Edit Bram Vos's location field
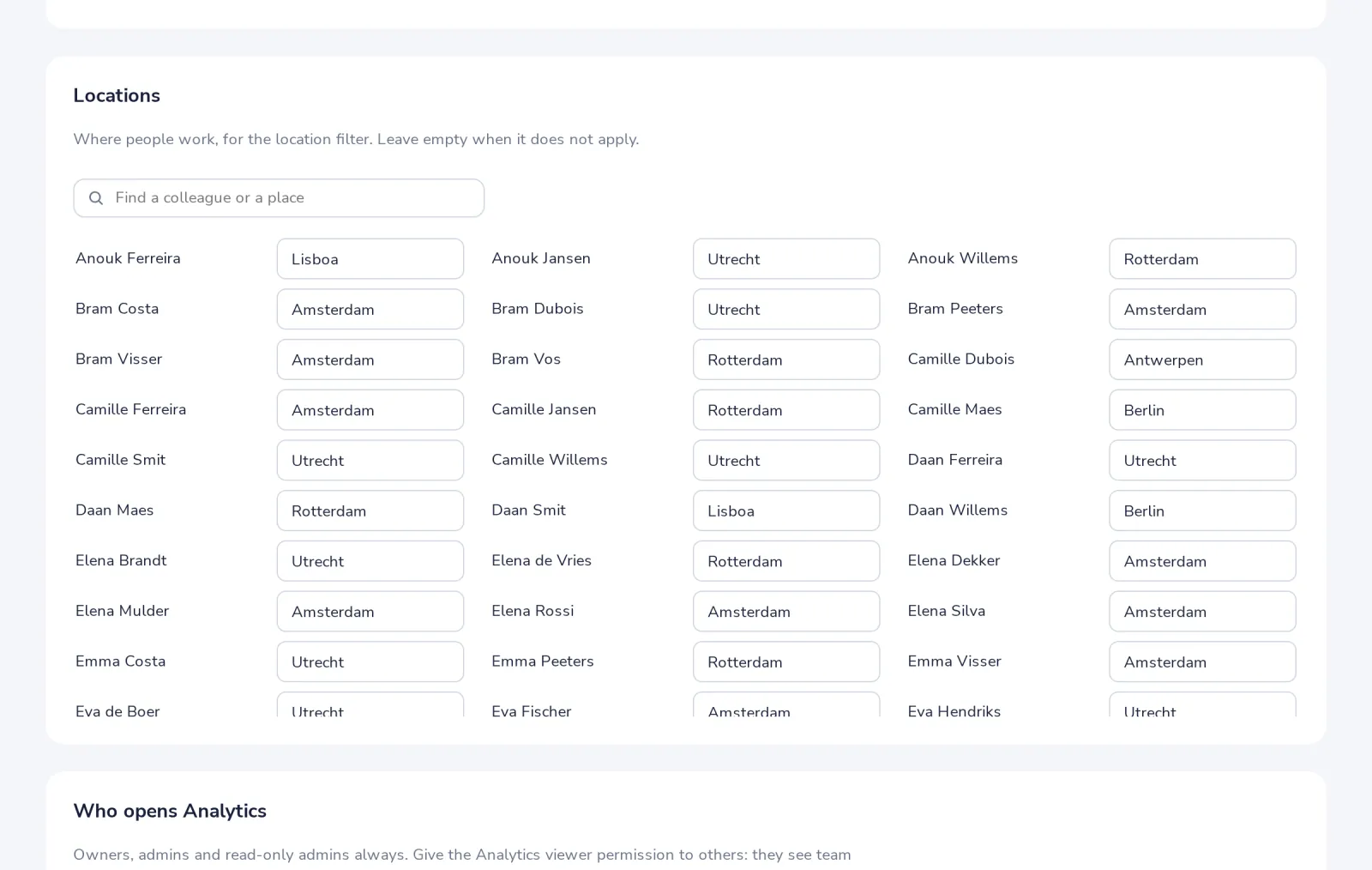This screenshot has width=1372, height=870. click(786, 359)
